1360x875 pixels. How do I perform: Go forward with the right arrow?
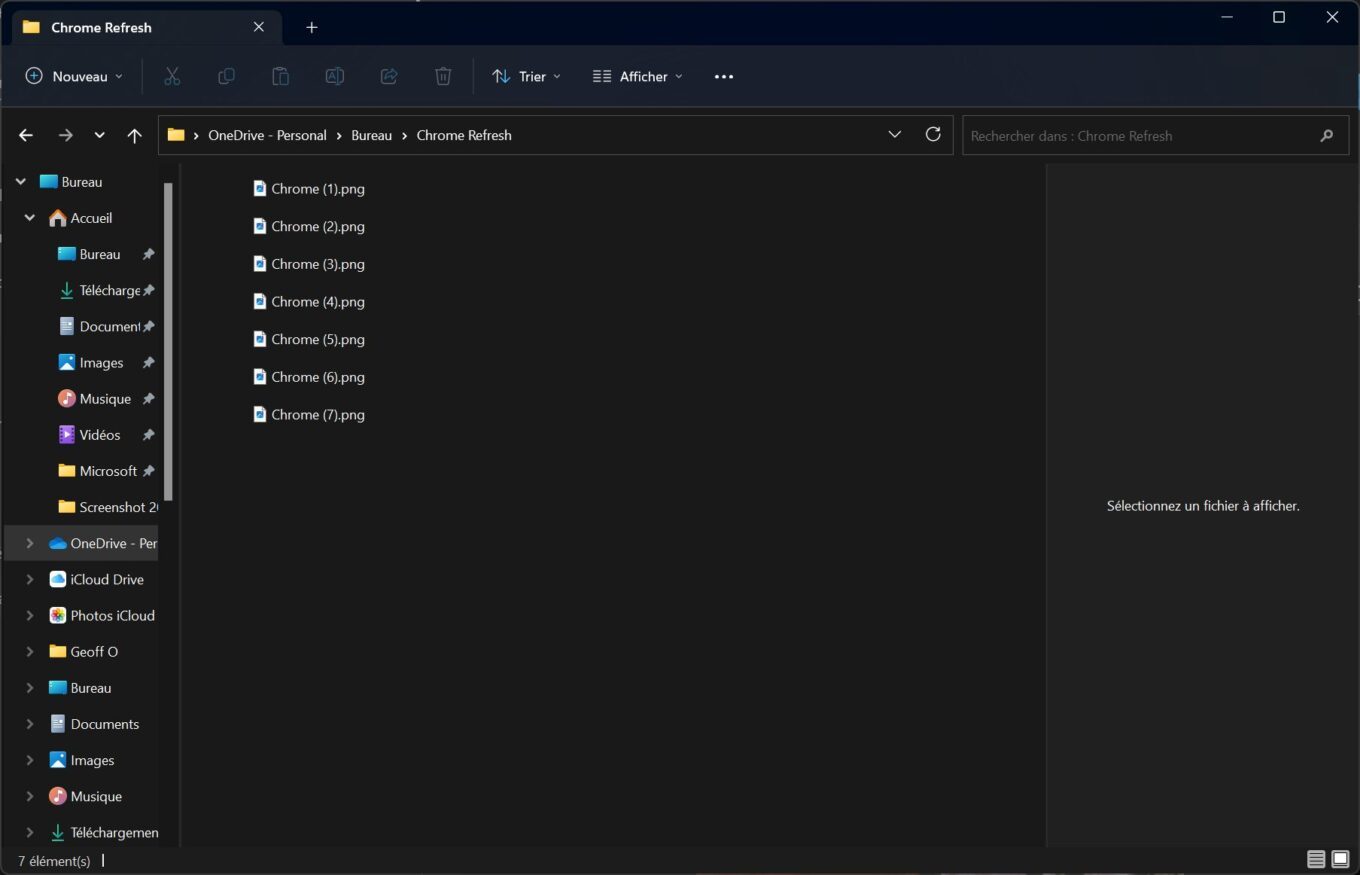pos(65,135)
